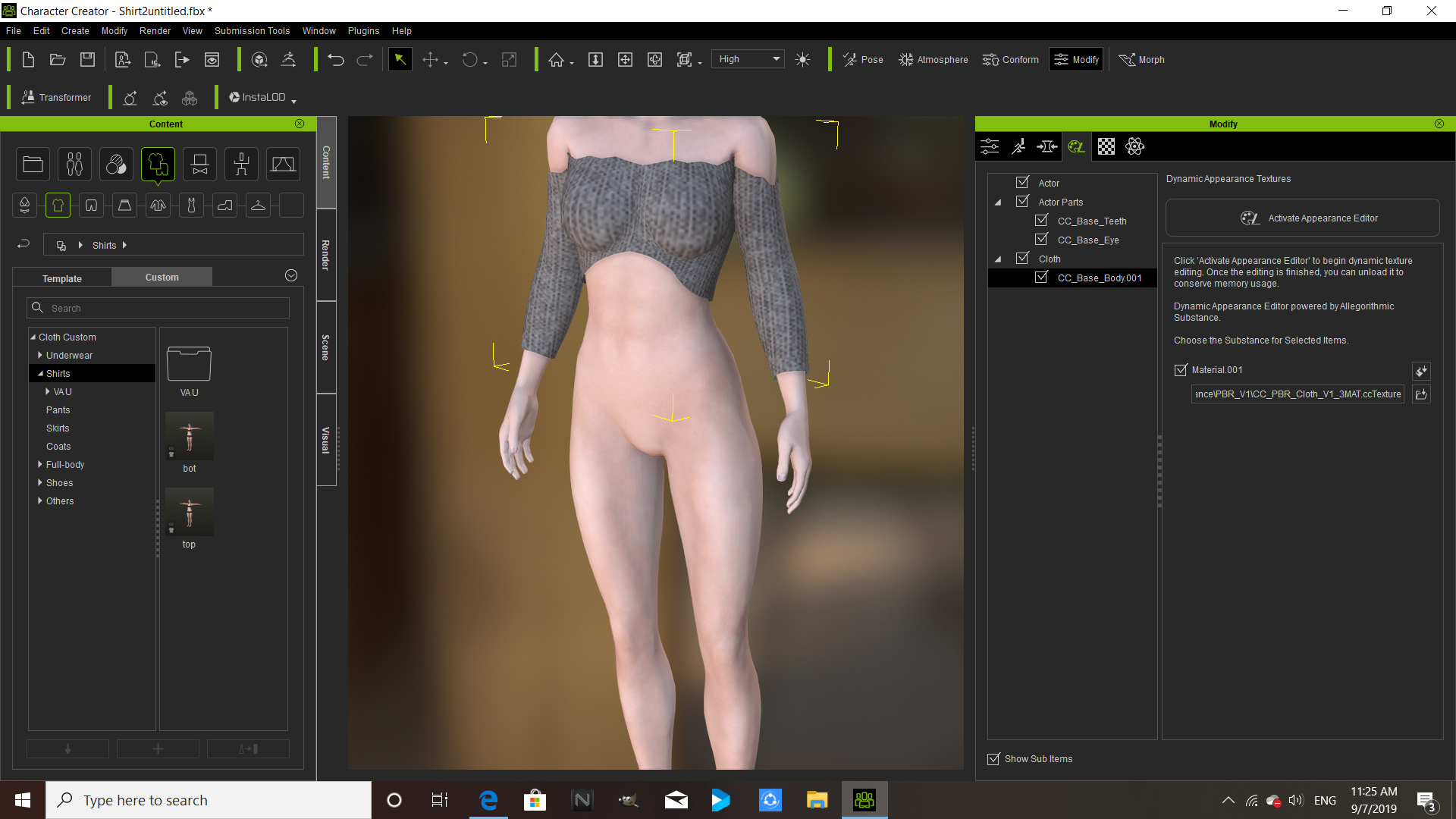Open the atom Physics tab in Modify
Screen dimensions: 1456x819
point(1135,146)
